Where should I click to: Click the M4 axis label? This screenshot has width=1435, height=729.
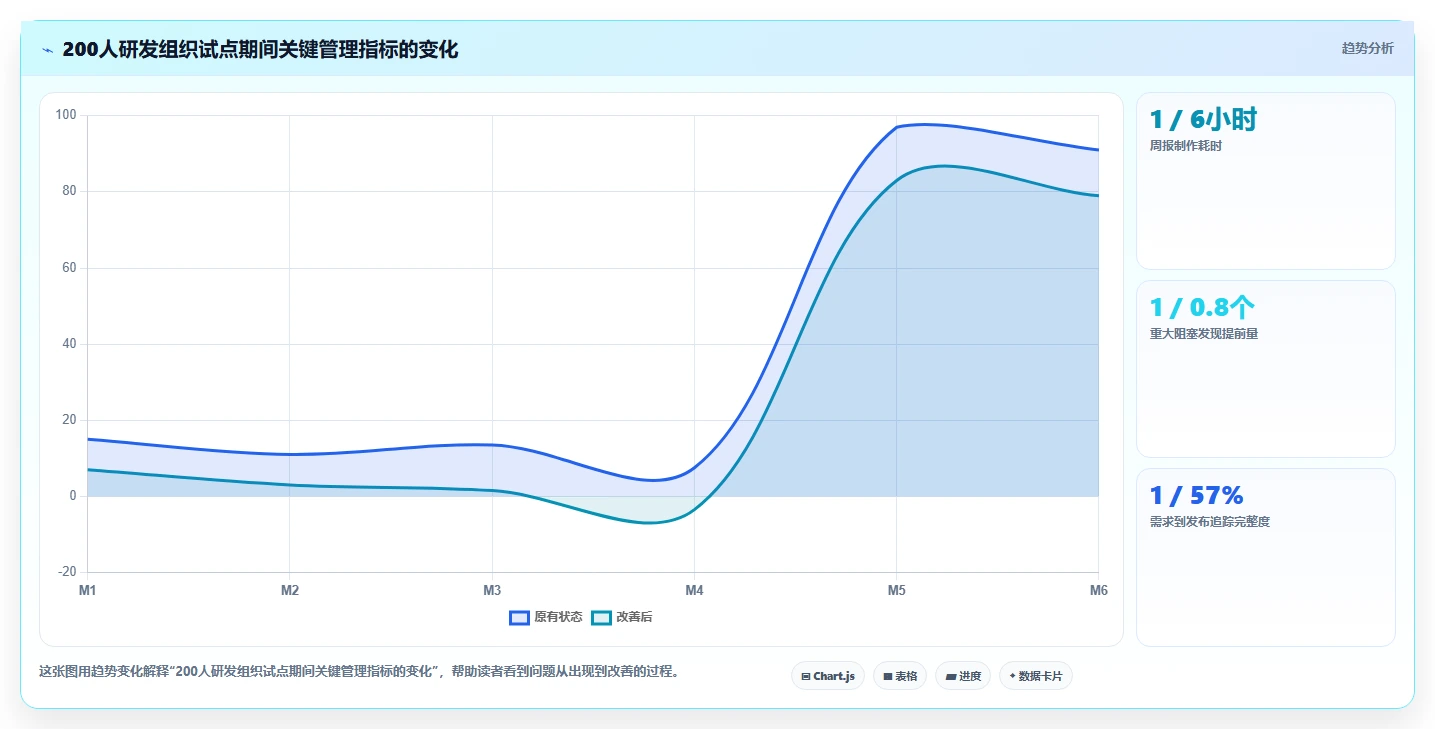tap(694, 591)
